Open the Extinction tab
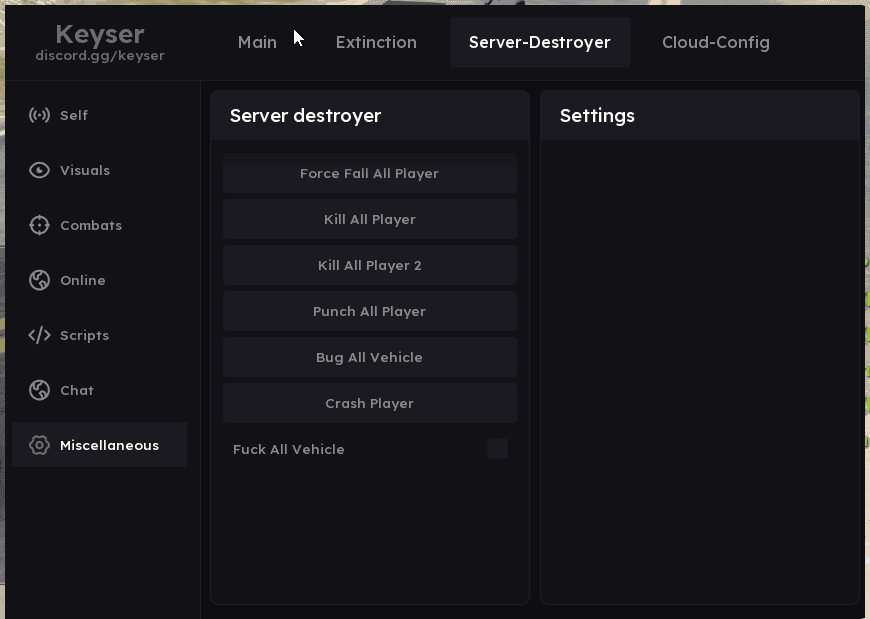870x619 pixels. coord(376,42)
